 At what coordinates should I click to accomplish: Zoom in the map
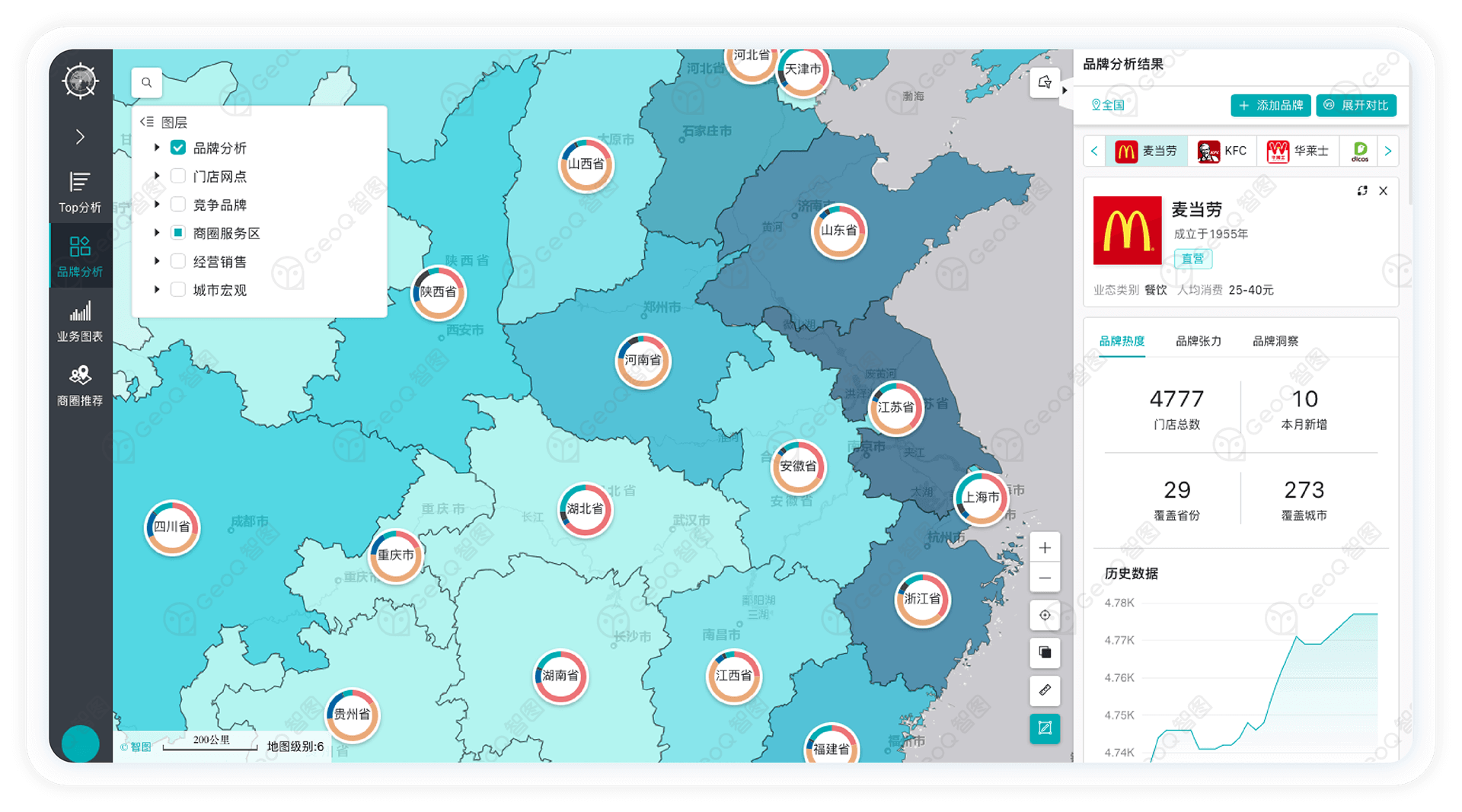pos(1045,548)
